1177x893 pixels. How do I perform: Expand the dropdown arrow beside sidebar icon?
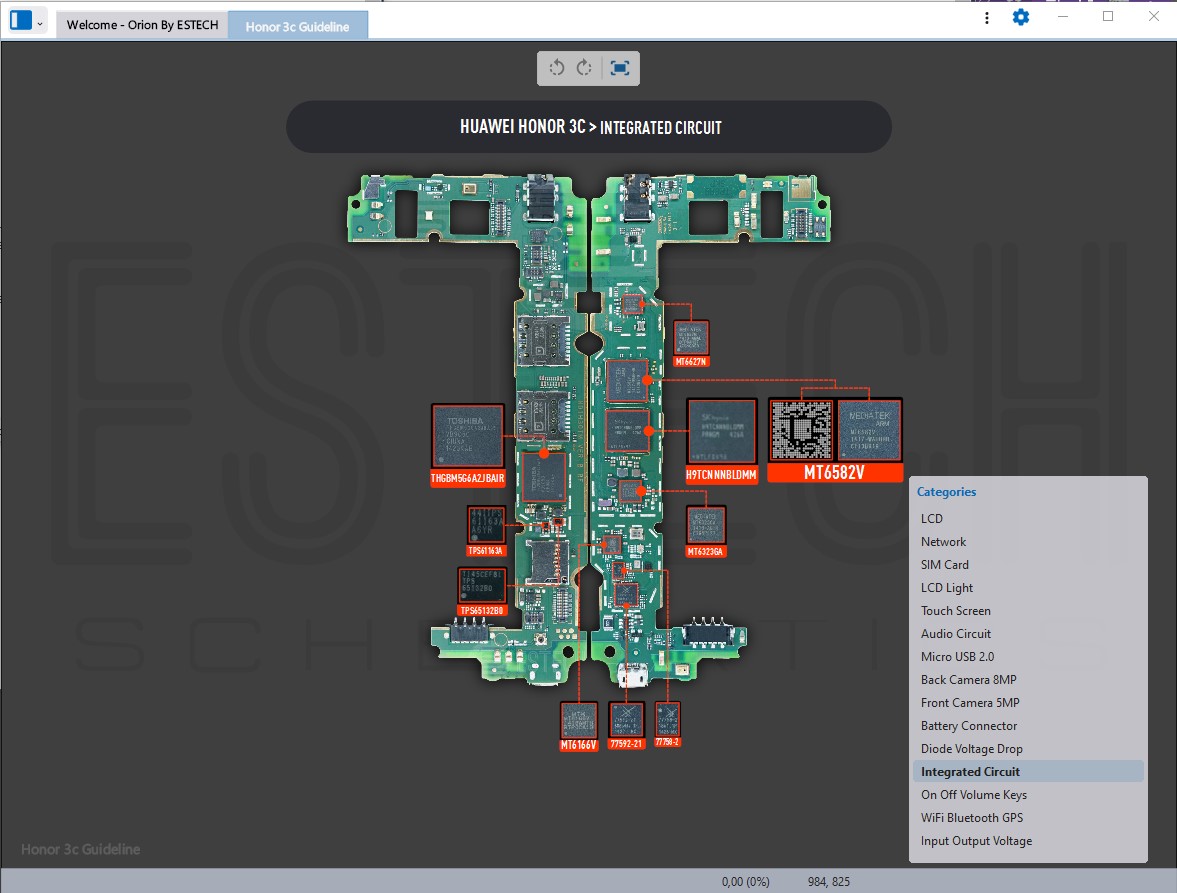40,22
